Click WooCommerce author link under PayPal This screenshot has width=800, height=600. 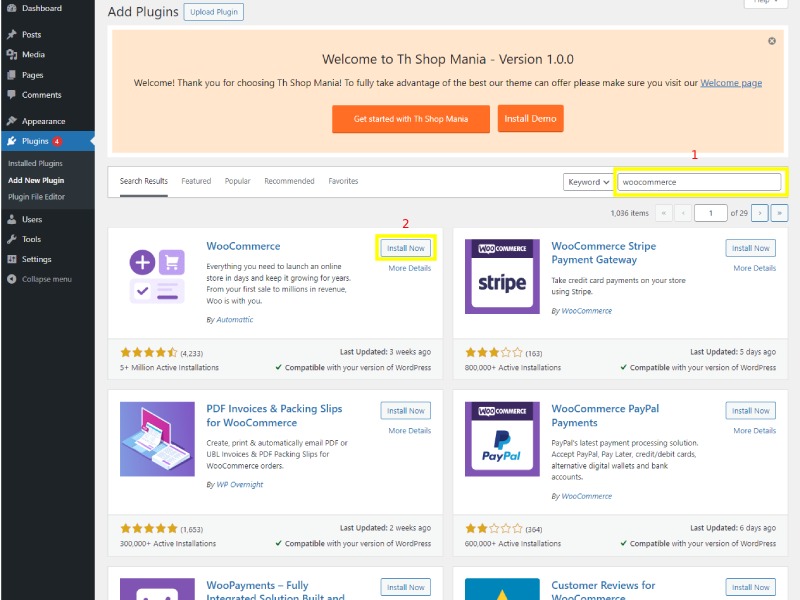(587, 496)
